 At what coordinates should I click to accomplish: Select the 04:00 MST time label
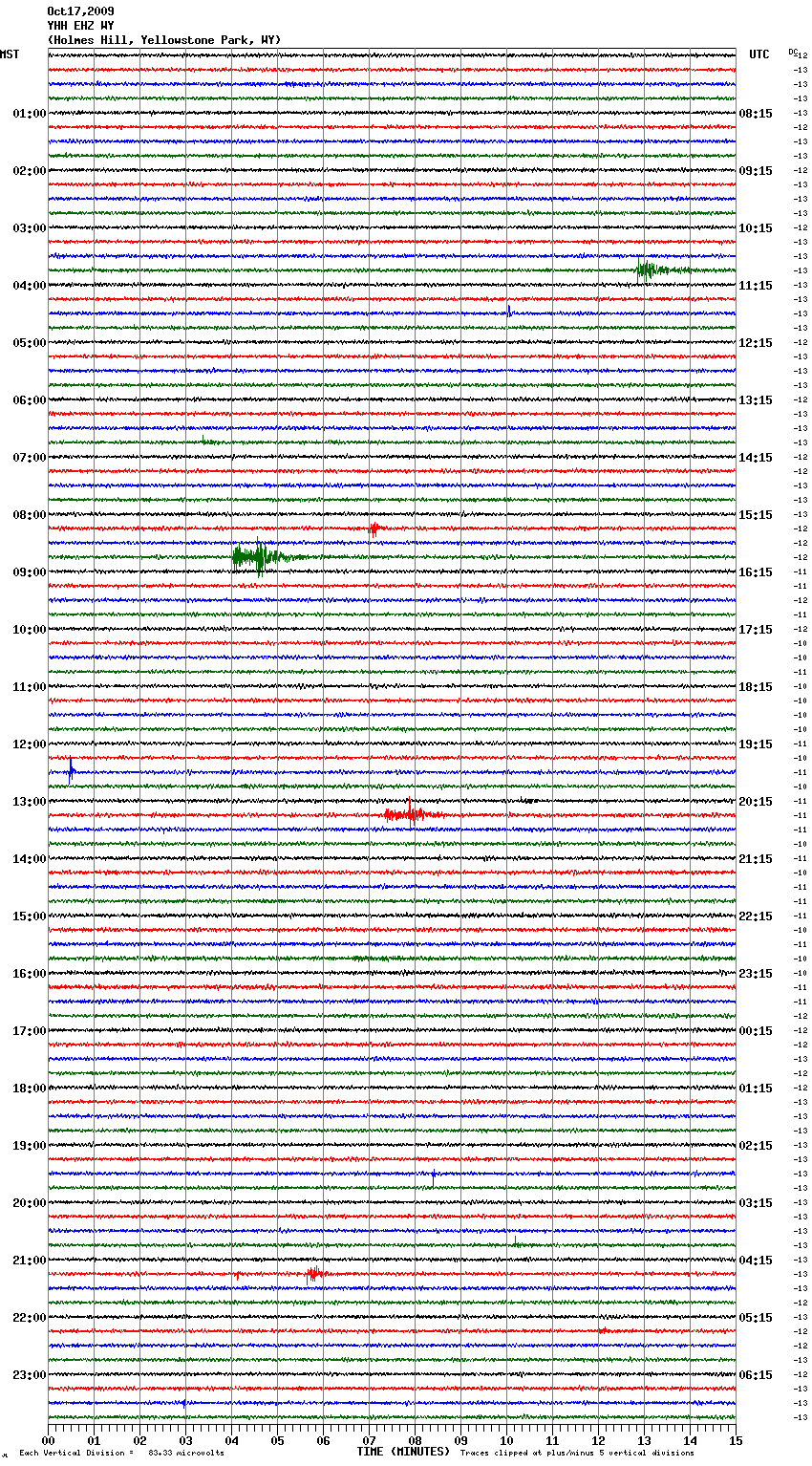click(29, 286)
